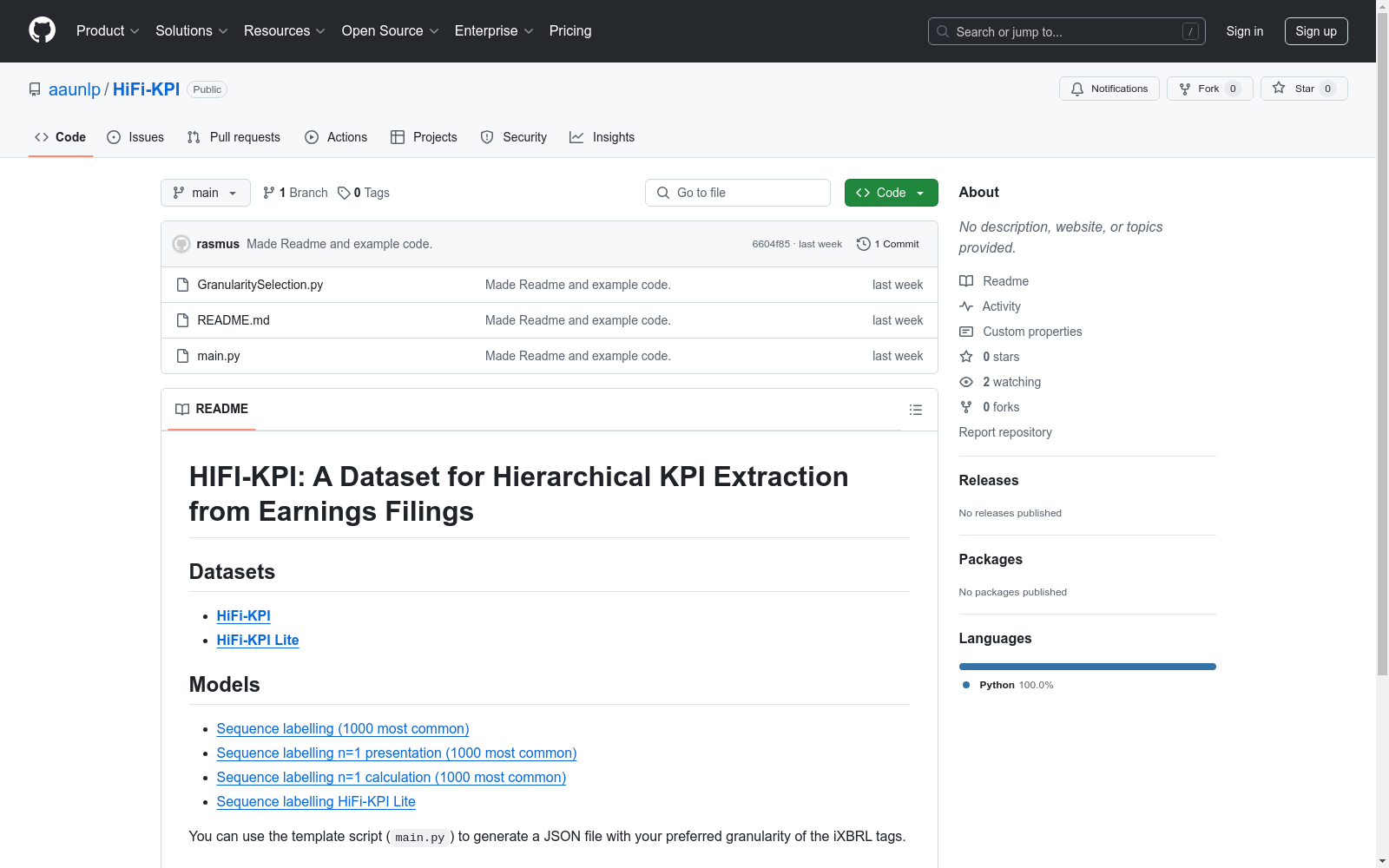Click the branch icon next to 1 Branch
This screenshot has height=868, width=1389.
pos(269,193)
